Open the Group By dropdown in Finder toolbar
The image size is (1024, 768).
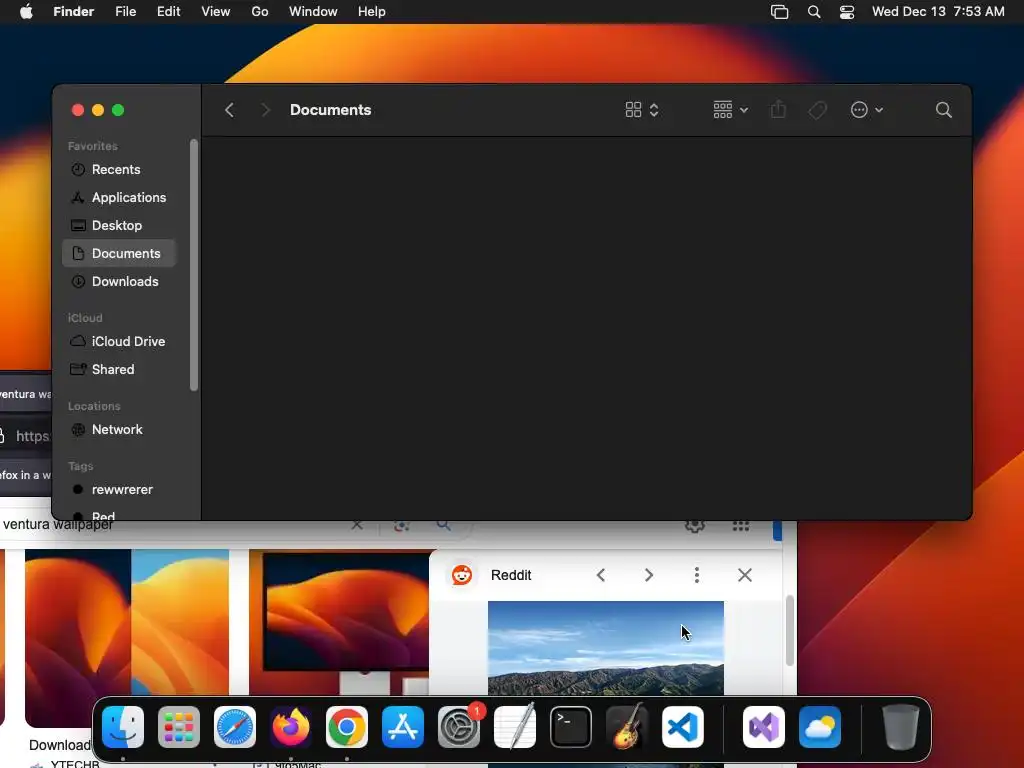click(730, 110)
